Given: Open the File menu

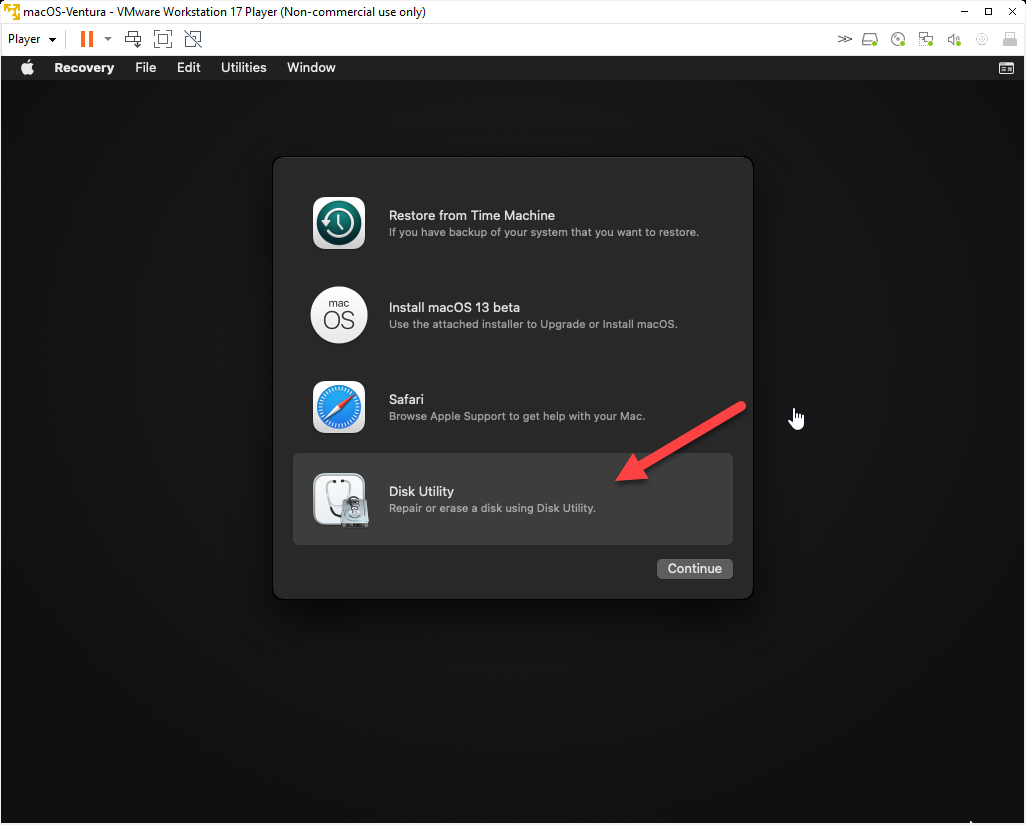Looking at the screenshot, I should point(146,68).
